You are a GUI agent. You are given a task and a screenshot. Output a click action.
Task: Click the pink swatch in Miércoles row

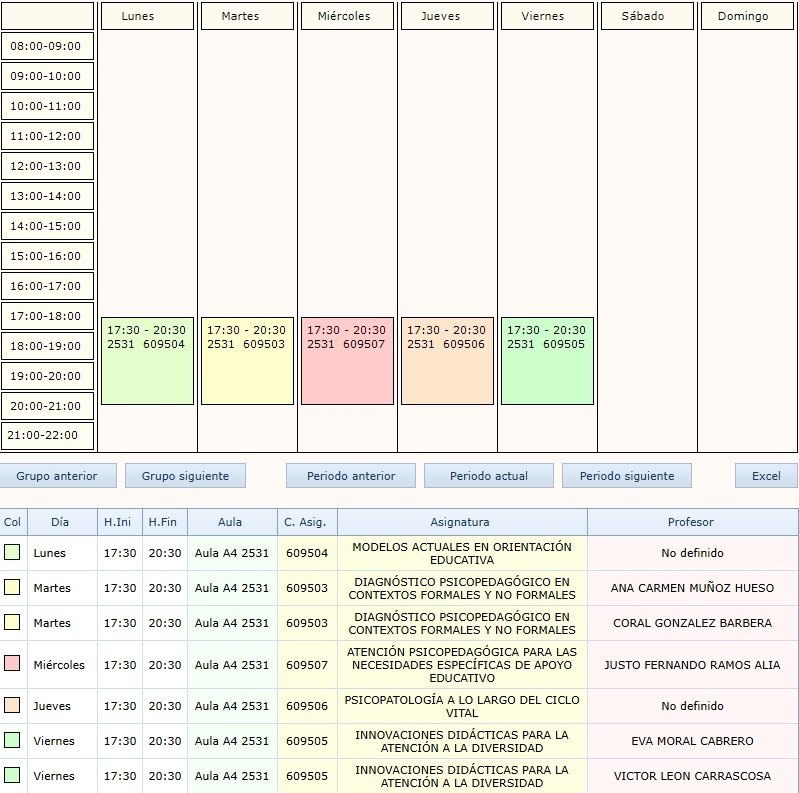tap(12, 663)
